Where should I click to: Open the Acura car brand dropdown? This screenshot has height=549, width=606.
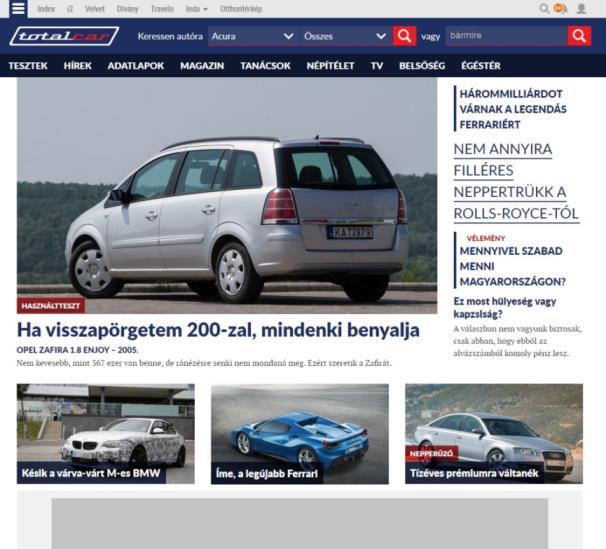(253, 36)
